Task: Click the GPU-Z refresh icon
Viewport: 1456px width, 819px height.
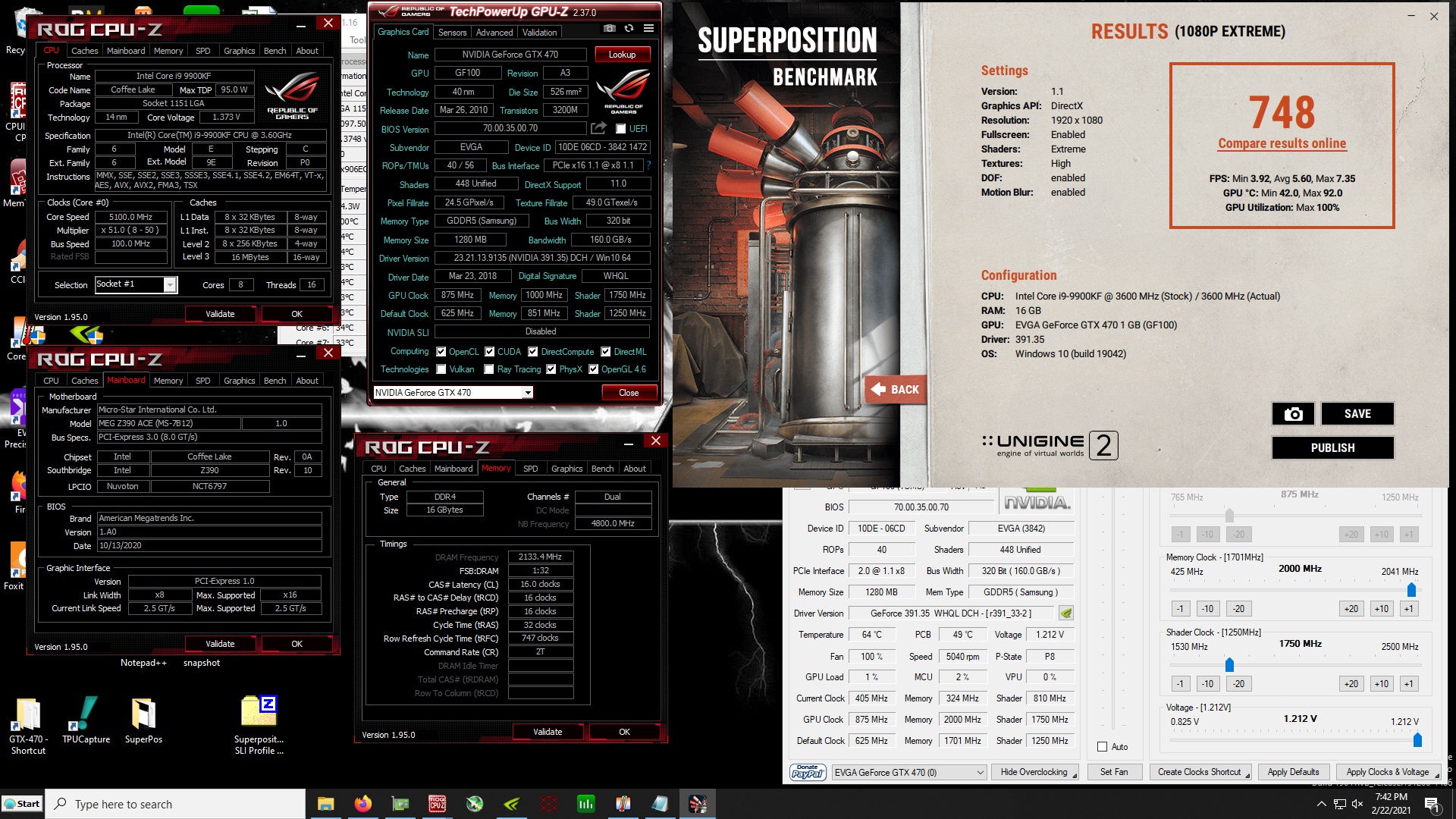Action: (629, 29)
